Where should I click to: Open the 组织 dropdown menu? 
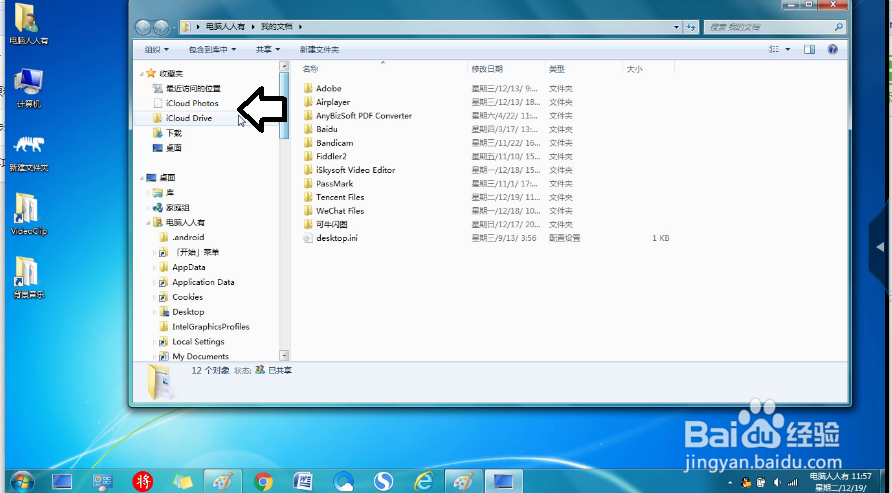pyautogui.click(x=156, y=49)
